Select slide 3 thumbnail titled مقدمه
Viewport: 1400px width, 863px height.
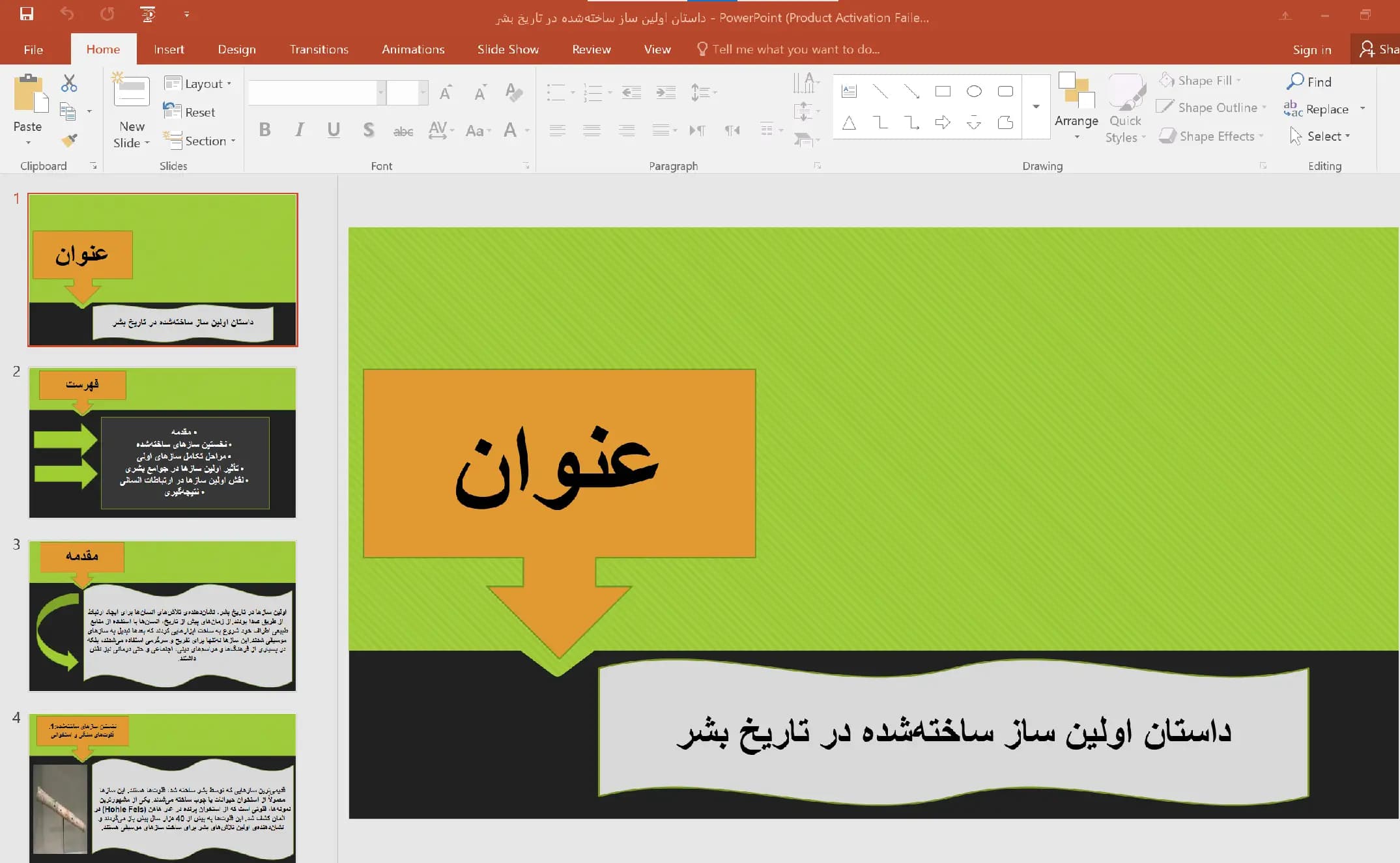[162, 615]
